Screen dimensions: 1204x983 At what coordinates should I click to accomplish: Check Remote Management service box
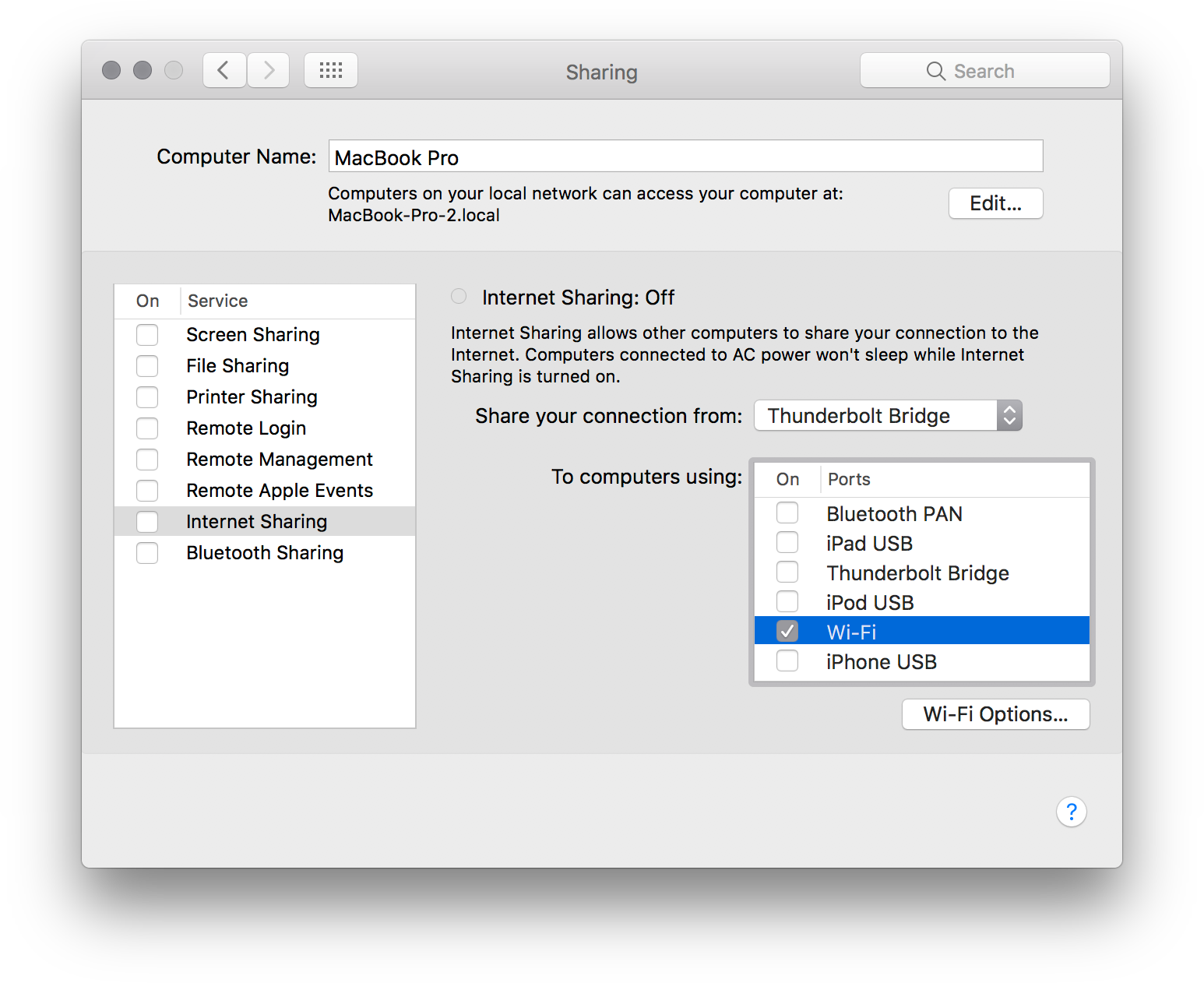147,460
